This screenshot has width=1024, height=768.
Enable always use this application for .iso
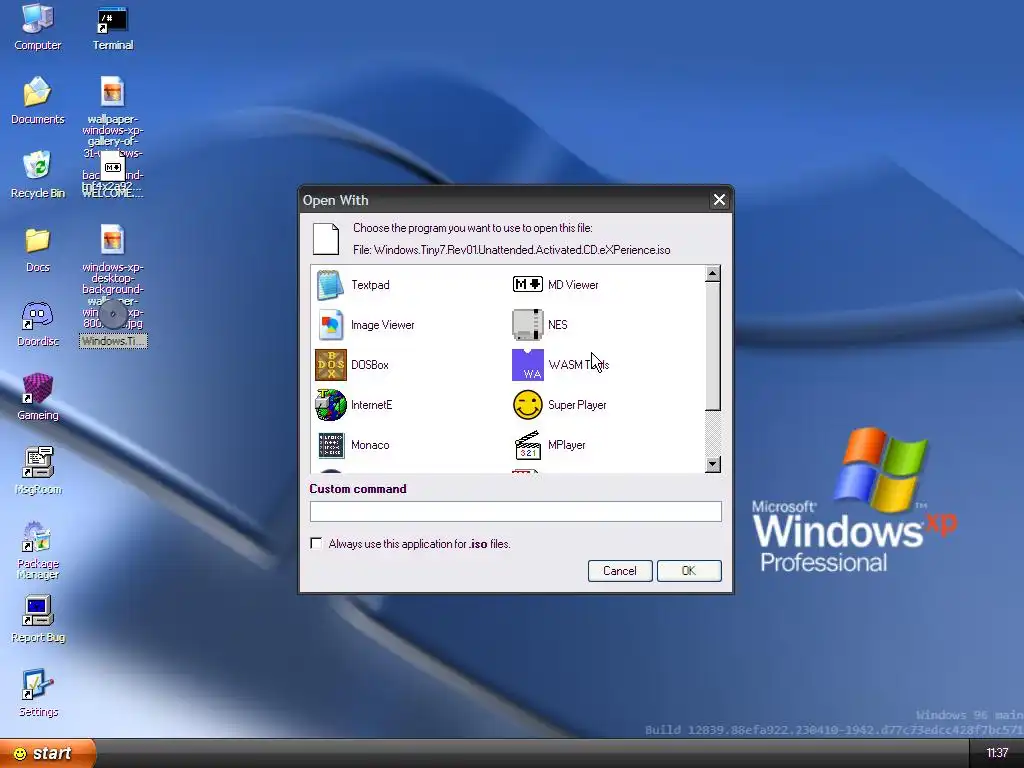(316, 543)
